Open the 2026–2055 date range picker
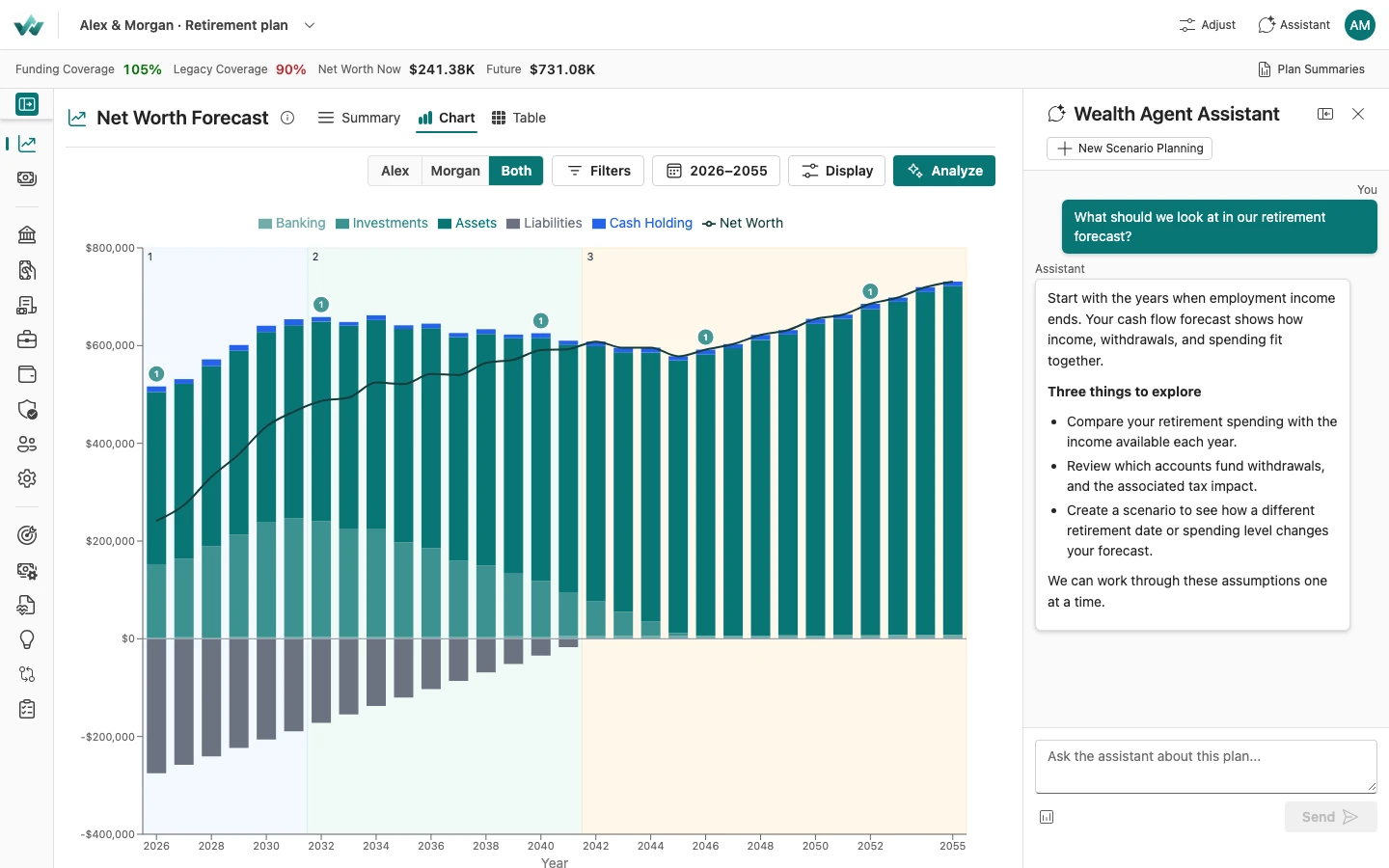 (x=717, y=171)
